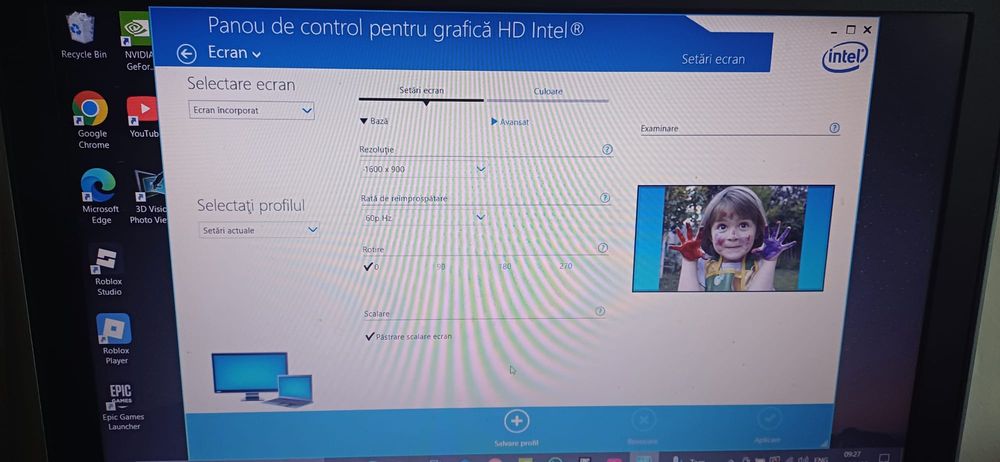
Task: Open the Selectare ecran dropdown
Action: (252, 110)
